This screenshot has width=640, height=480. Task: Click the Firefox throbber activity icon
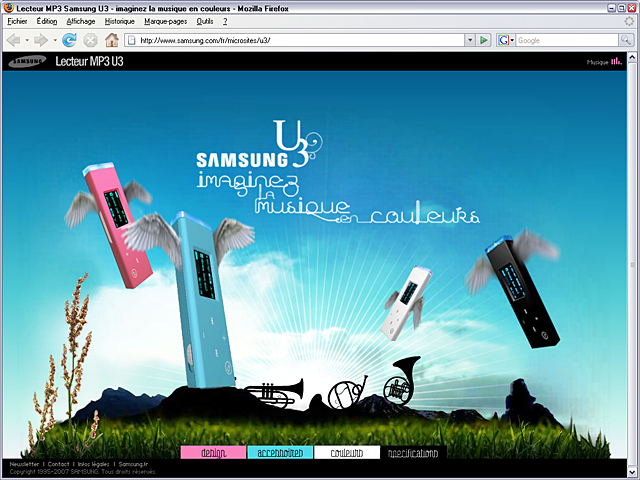pyautogui.click(x=629, y=21)
